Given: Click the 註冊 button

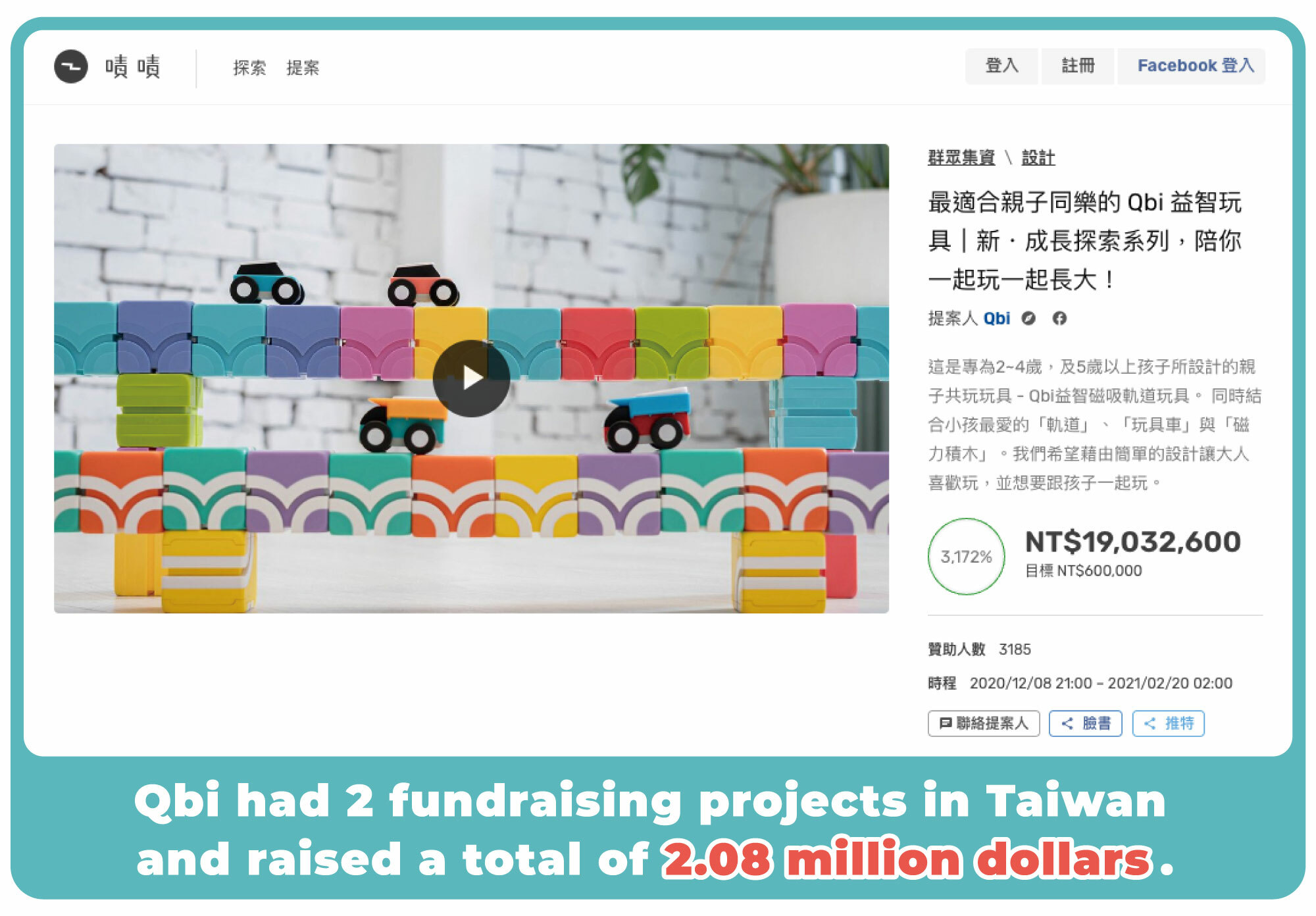Looking at the screenshot, I should 1078,66.
